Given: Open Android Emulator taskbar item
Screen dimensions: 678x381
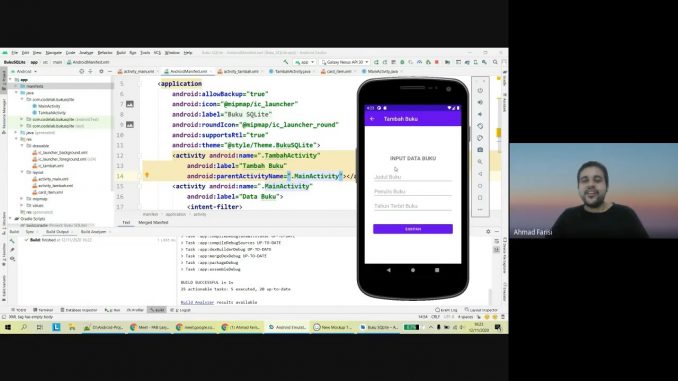Looking at the screenshot, I should (x=287, y=327).
